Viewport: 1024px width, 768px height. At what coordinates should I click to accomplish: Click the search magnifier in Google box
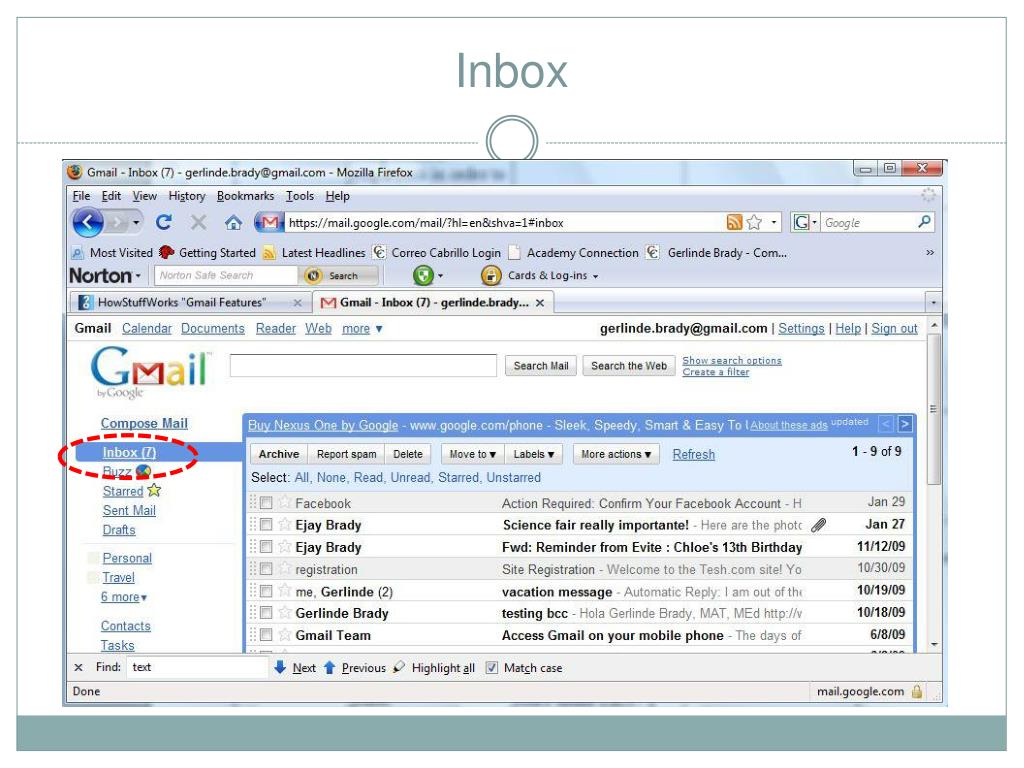click(x=924, y=222)
